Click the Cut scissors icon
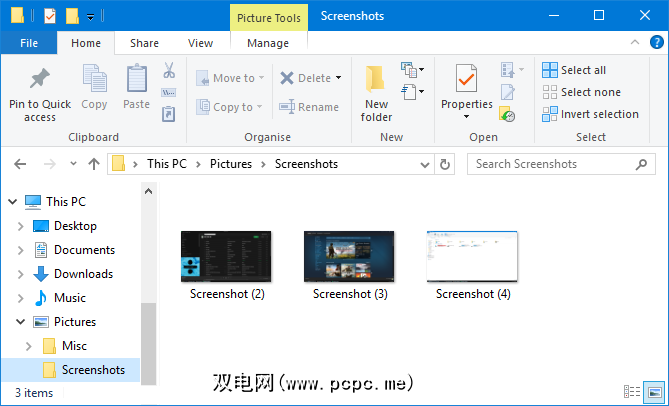 (168, 71)
